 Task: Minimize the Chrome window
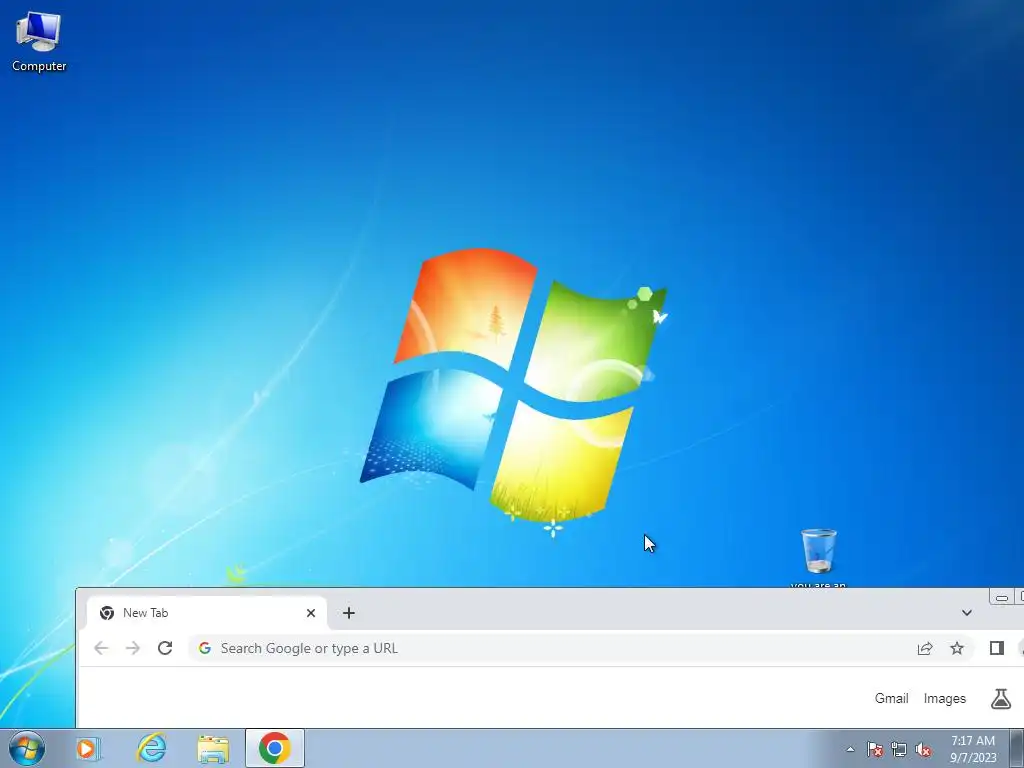[x=1001, y=597]
